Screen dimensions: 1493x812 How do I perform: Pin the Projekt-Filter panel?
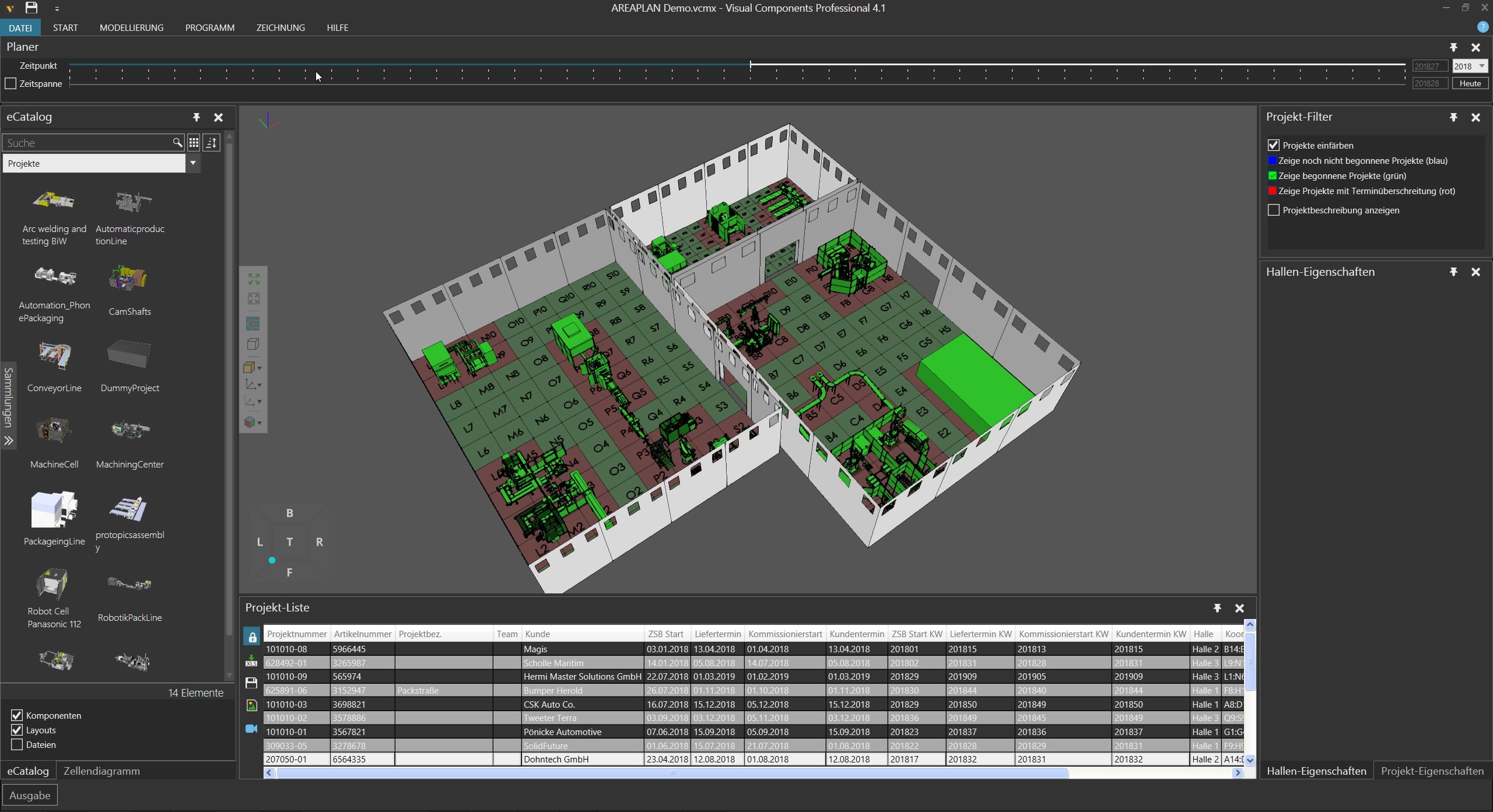coord(1453,117)
